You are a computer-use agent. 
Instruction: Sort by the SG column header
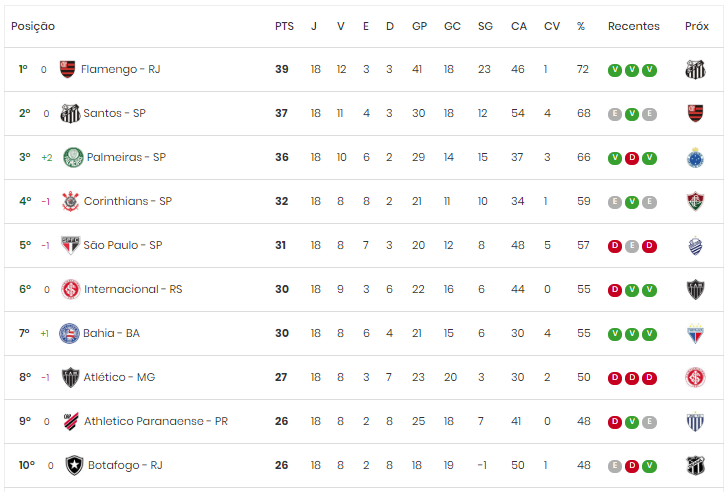[485, 26]
